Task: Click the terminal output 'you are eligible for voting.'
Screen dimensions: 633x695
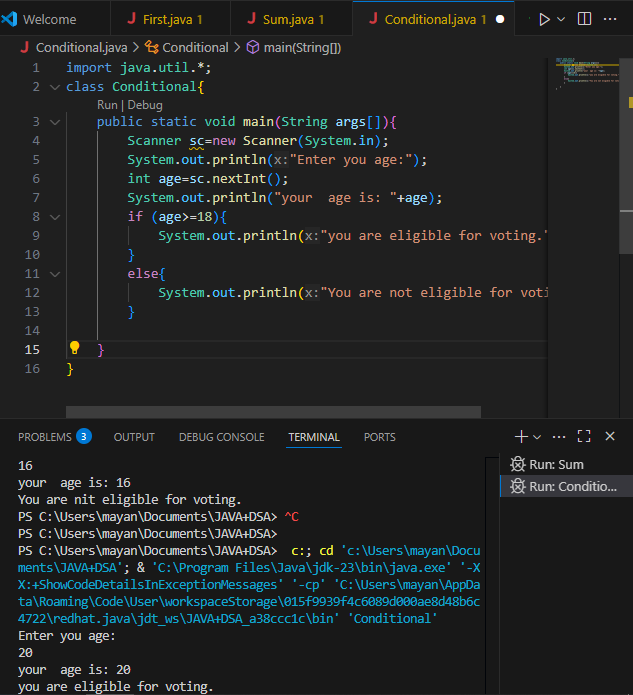Action: tap(116, 687)
